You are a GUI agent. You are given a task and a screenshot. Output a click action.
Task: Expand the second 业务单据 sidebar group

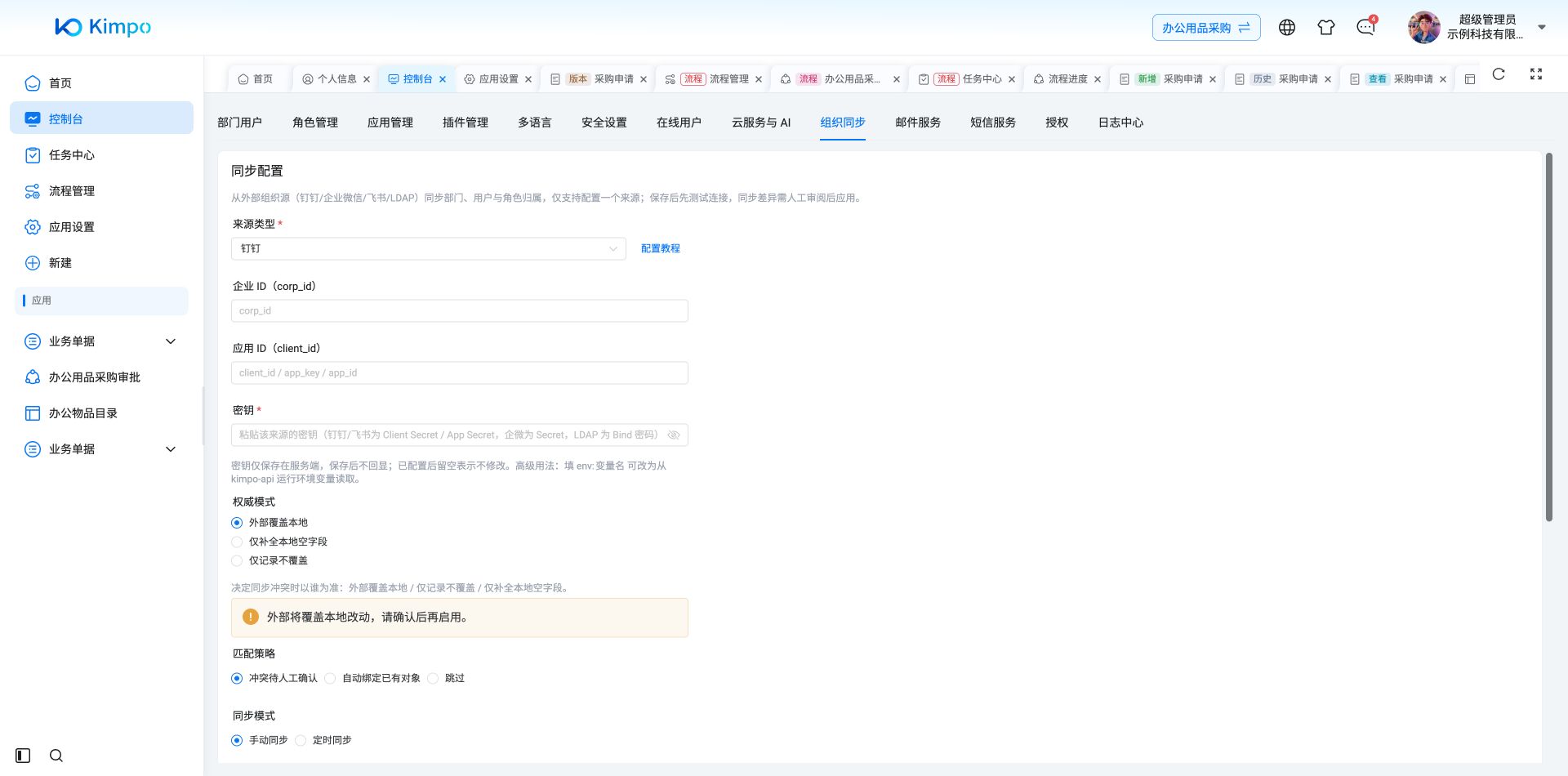[x=101, y=448]
